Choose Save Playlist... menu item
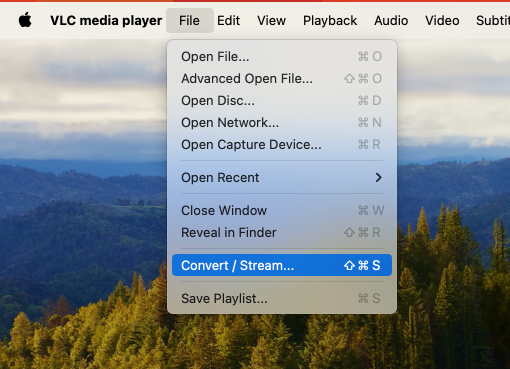The image size is (510, 369). click(x=282, y=298)
